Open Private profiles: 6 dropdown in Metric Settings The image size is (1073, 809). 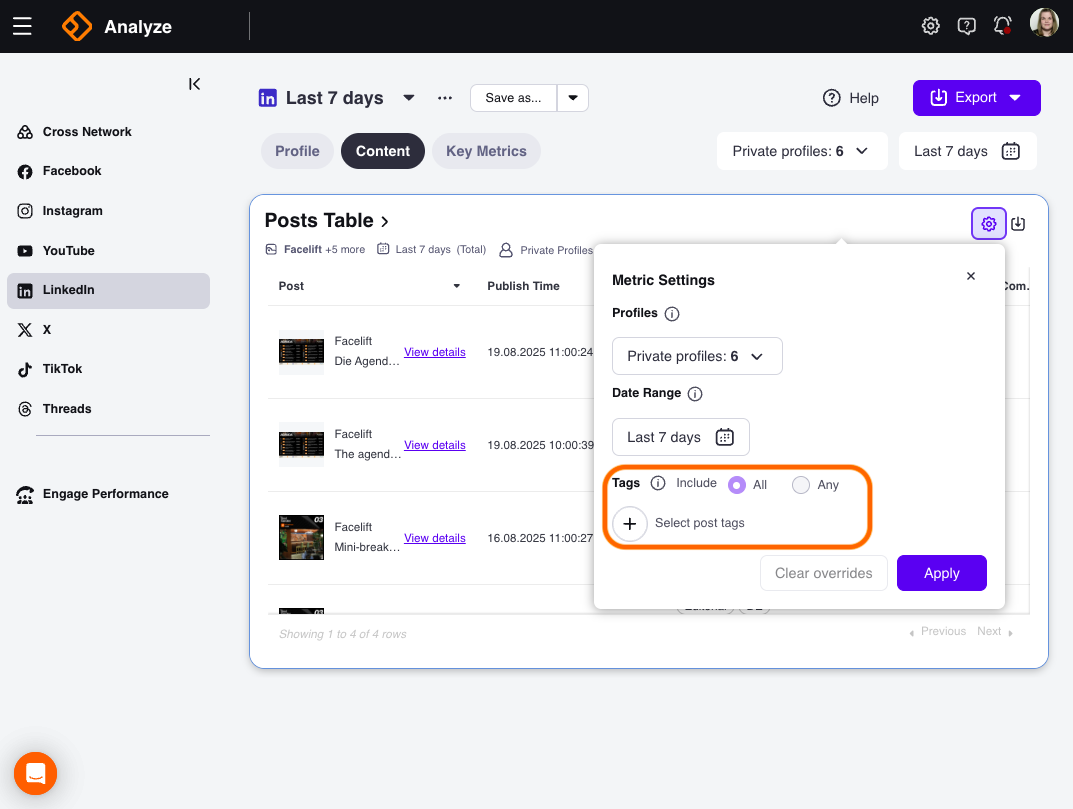coord(697,356)
